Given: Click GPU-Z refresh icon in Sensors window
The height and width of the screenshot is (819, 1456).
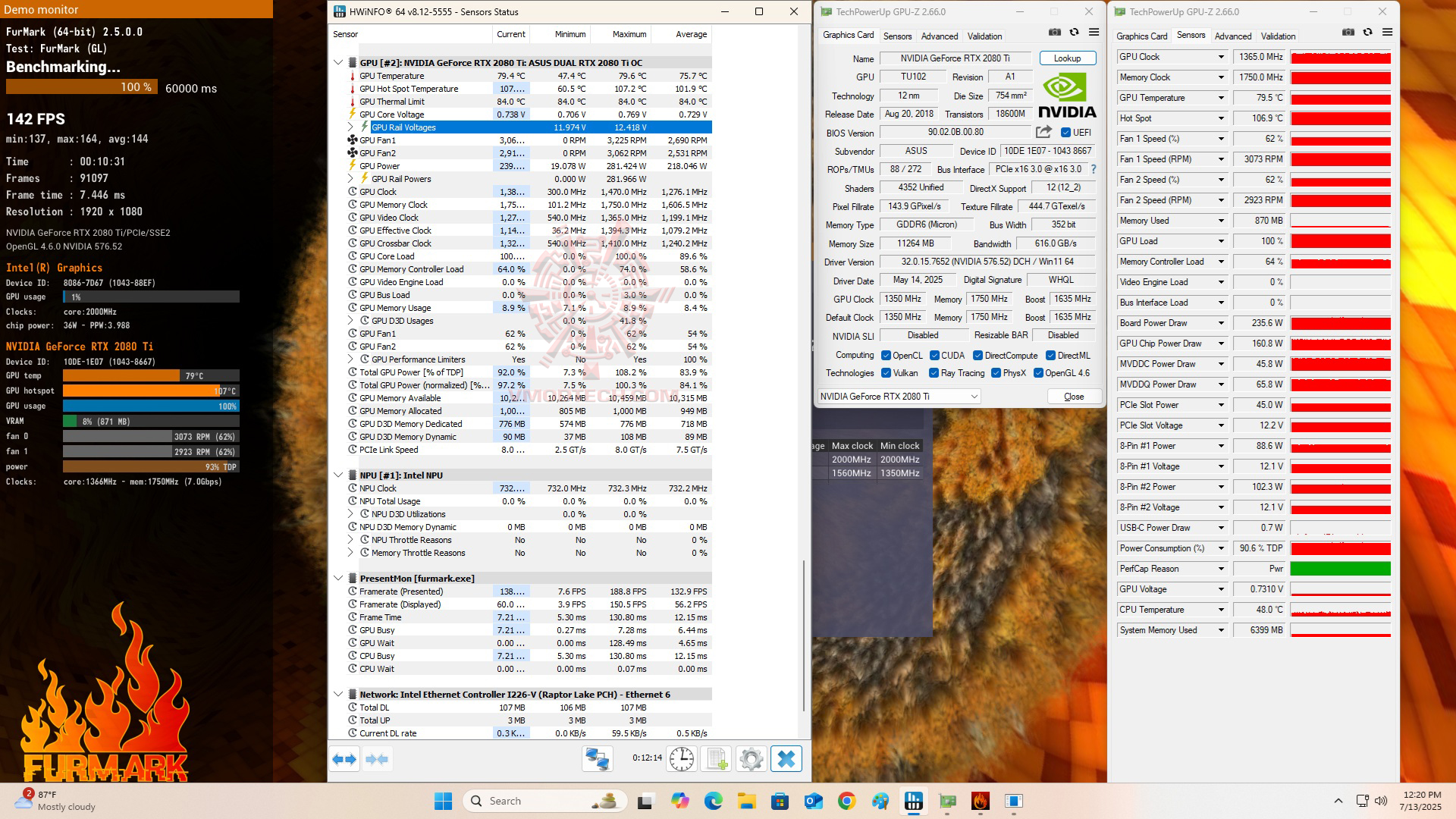Looking at the screenshot, I should (x=1367, y=33).
